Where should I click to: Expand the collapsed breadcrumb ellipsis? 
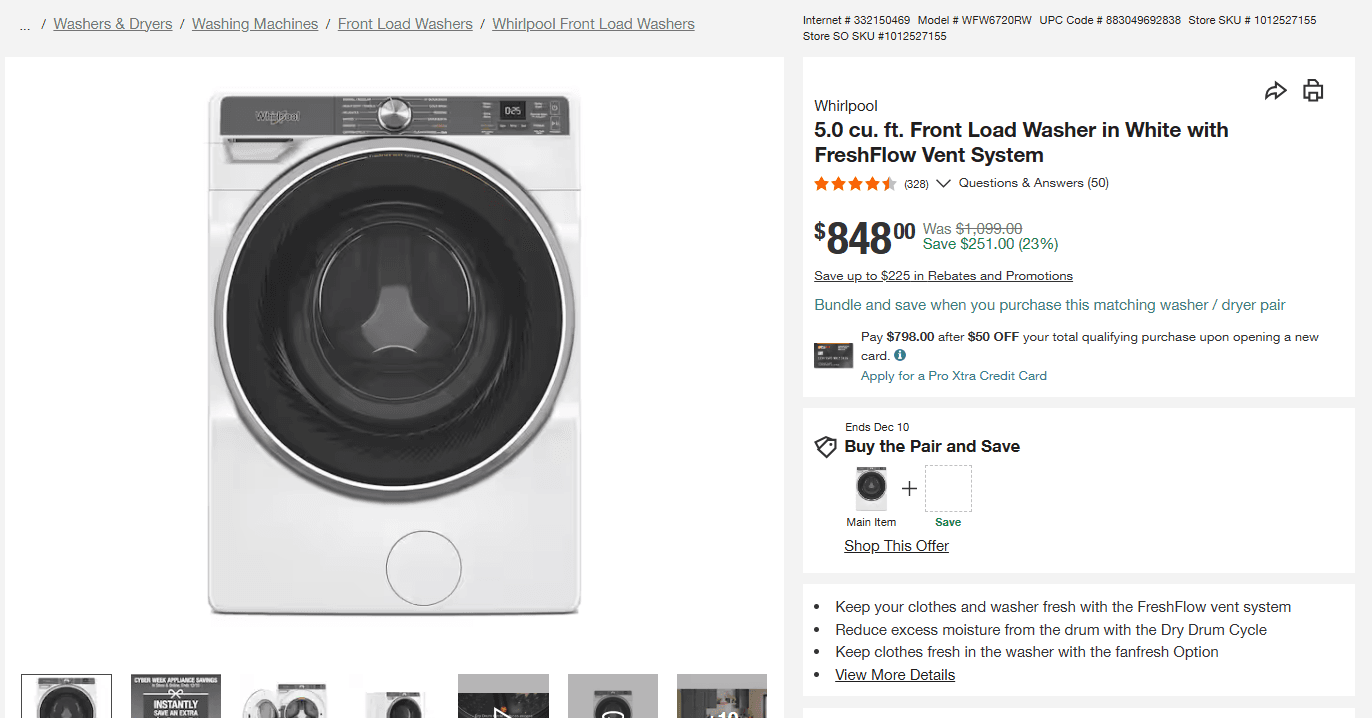pyautogui.click(x=24, y=24)
